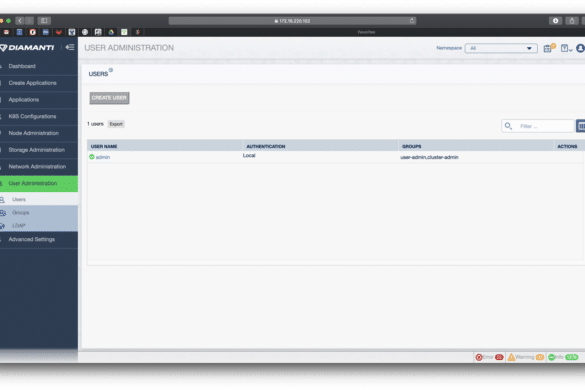This screenshot has width=585, height=390.
Task: Open Node Administration in the sidebar
Action: pos(39,133)
